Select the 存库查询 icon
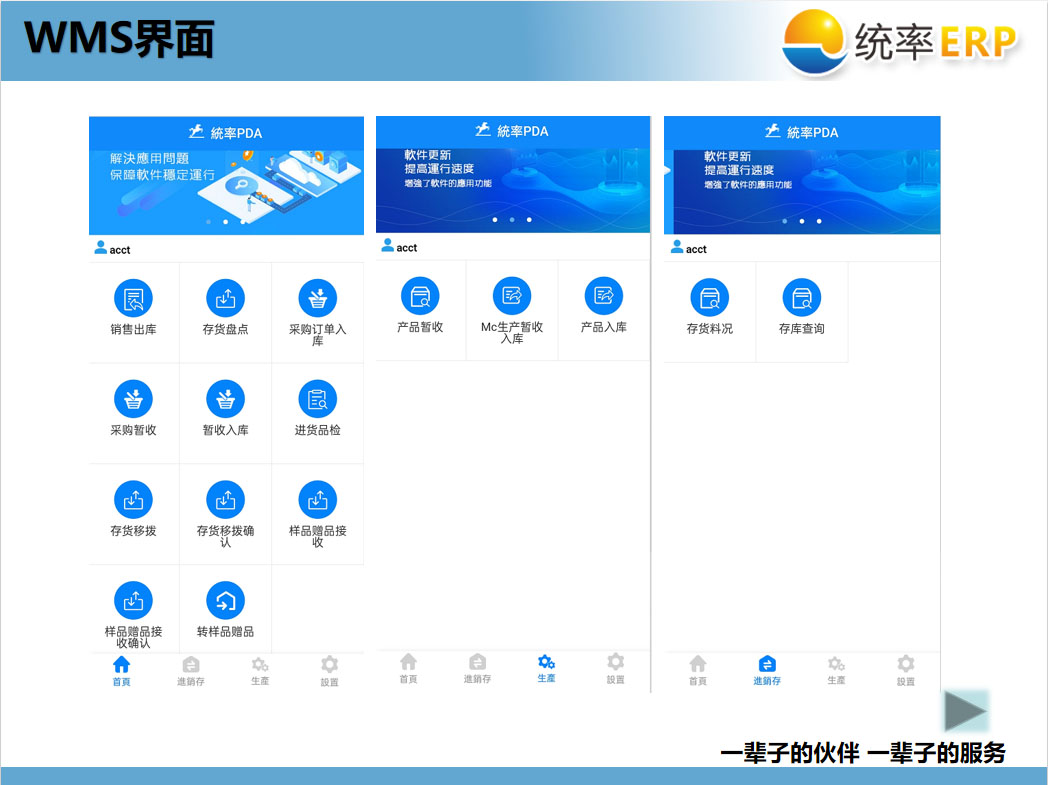The image size is (1048, 785). point(801,297)
